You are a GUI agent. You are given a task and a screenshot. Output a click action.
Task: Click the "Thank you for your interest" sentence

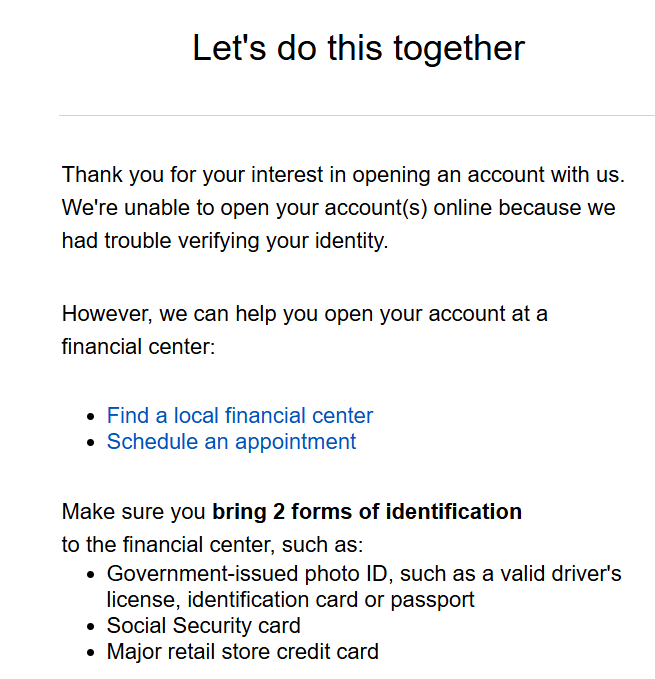point(343,174)
